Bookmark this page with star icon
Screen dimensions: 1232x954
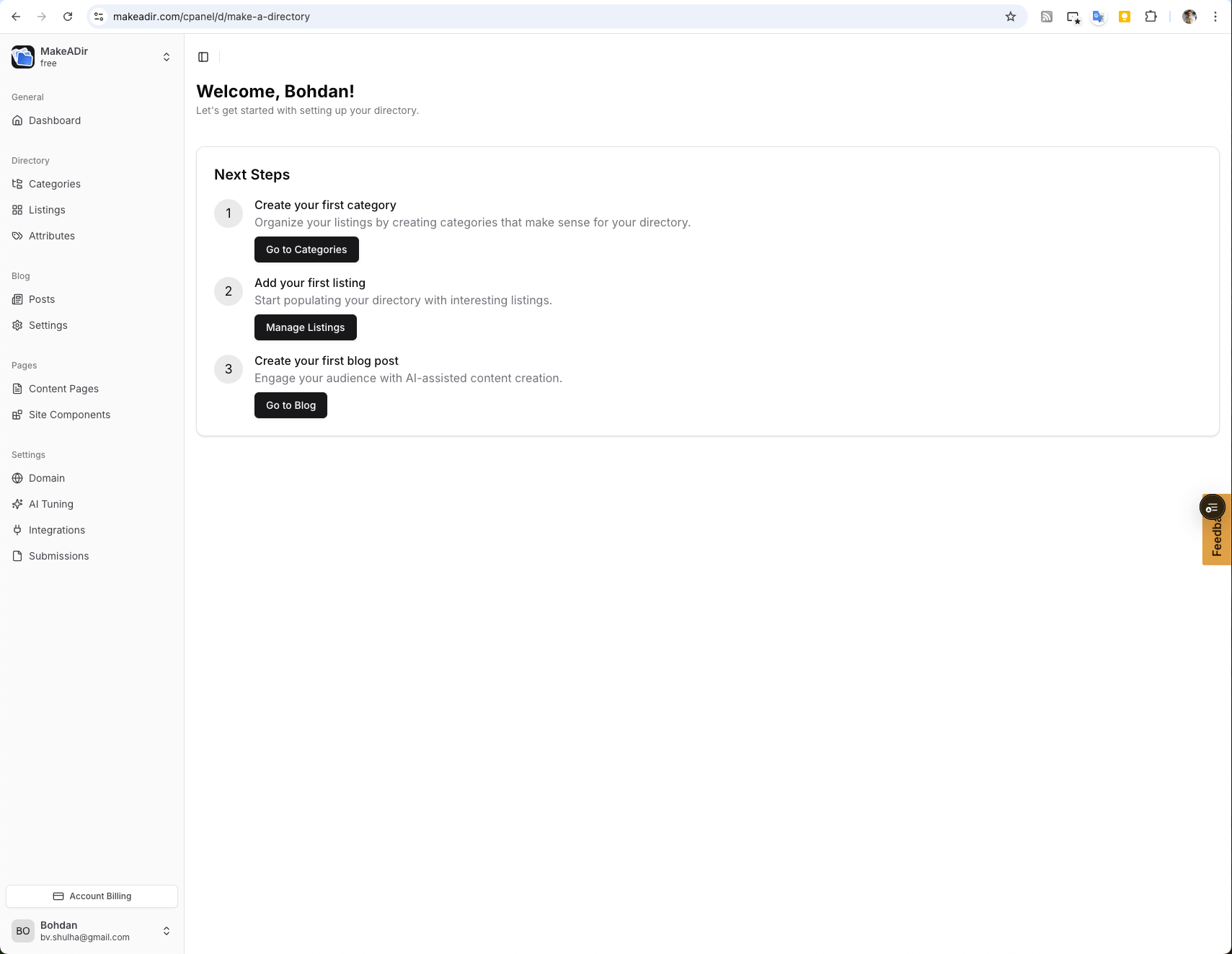(1010, 17)
